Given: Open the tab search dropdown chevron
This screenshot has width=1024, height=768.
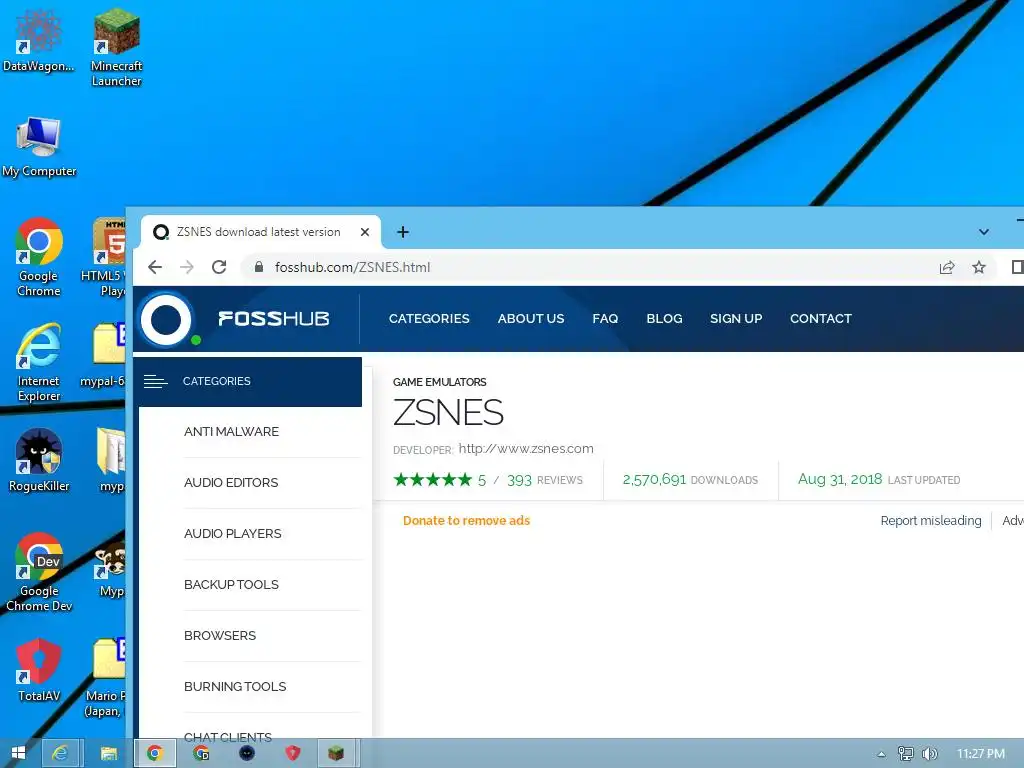Looking at the screenshot, I should tap(984, 232).
